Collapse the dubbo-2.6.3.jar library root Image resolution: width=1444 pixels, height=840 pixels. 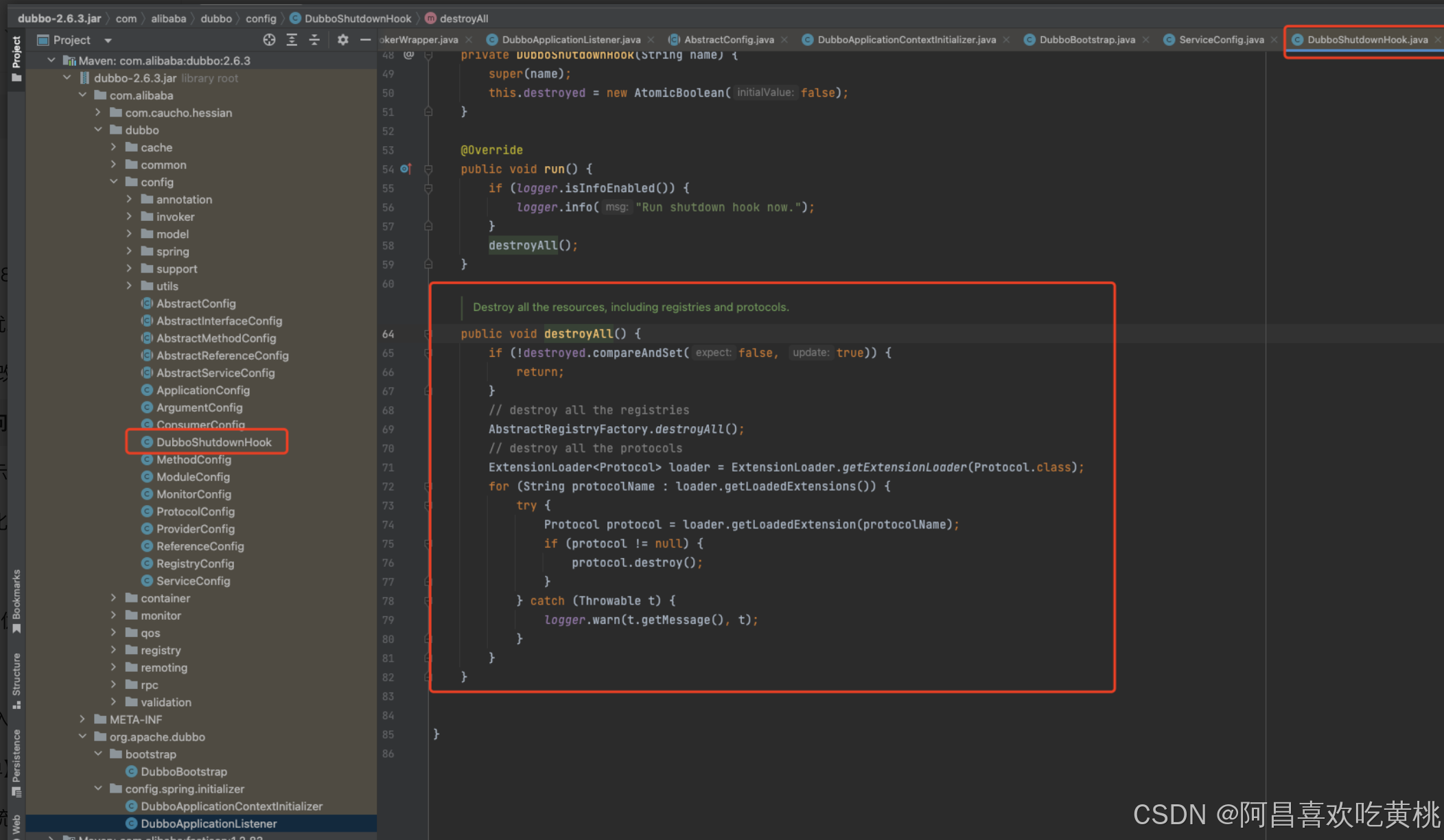point(67,78)
